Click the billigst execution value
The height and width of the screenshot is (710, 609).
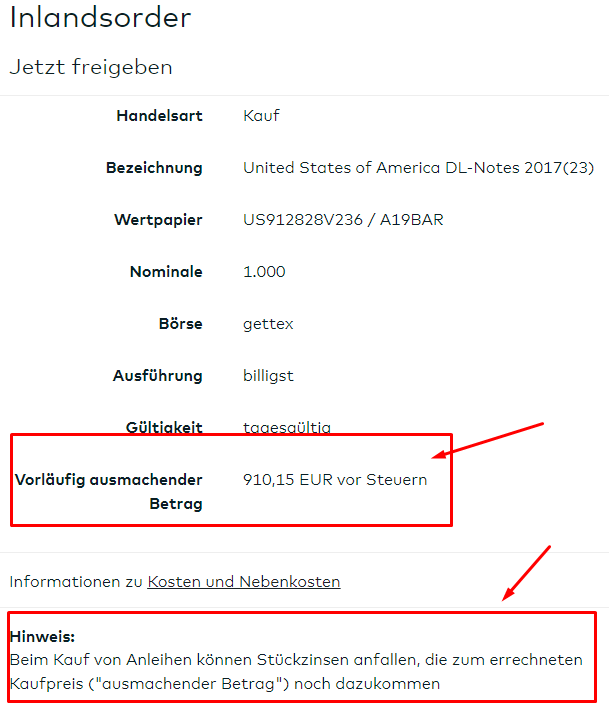[268, 376]
